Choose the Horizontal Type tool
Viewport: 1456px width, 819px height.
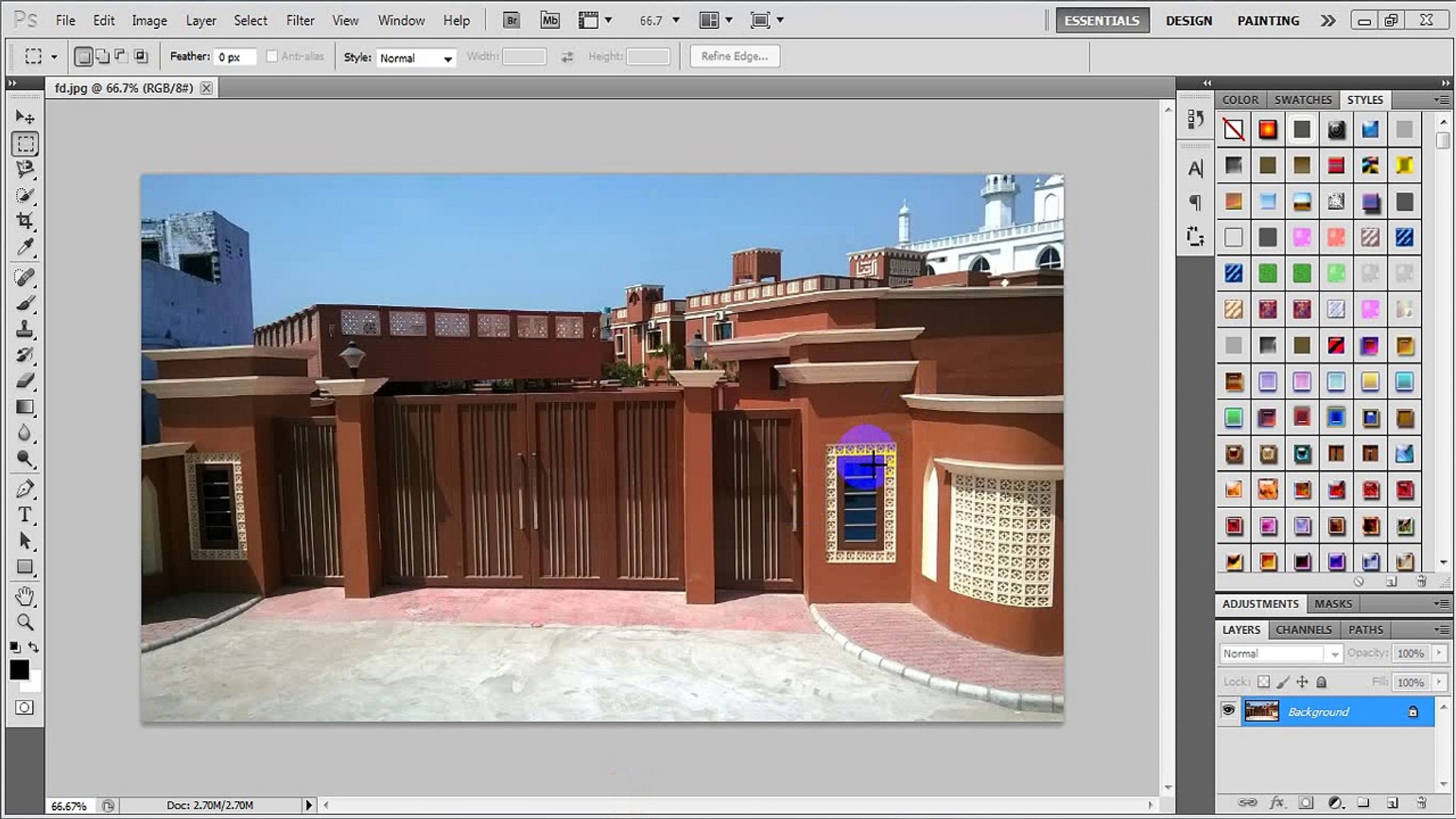pyautogui.click(x=25, y=515)
